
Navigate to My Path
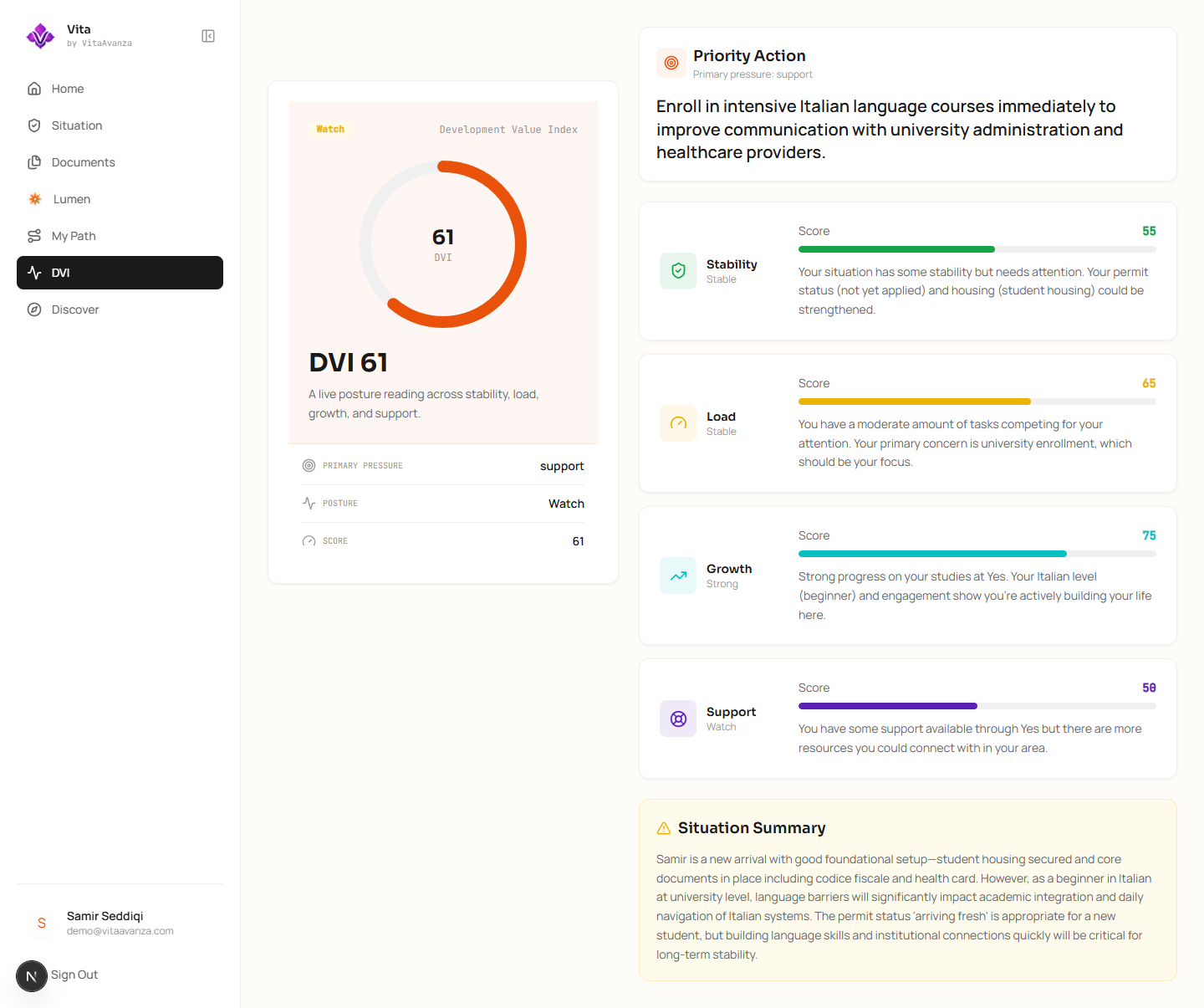(120, 236)
